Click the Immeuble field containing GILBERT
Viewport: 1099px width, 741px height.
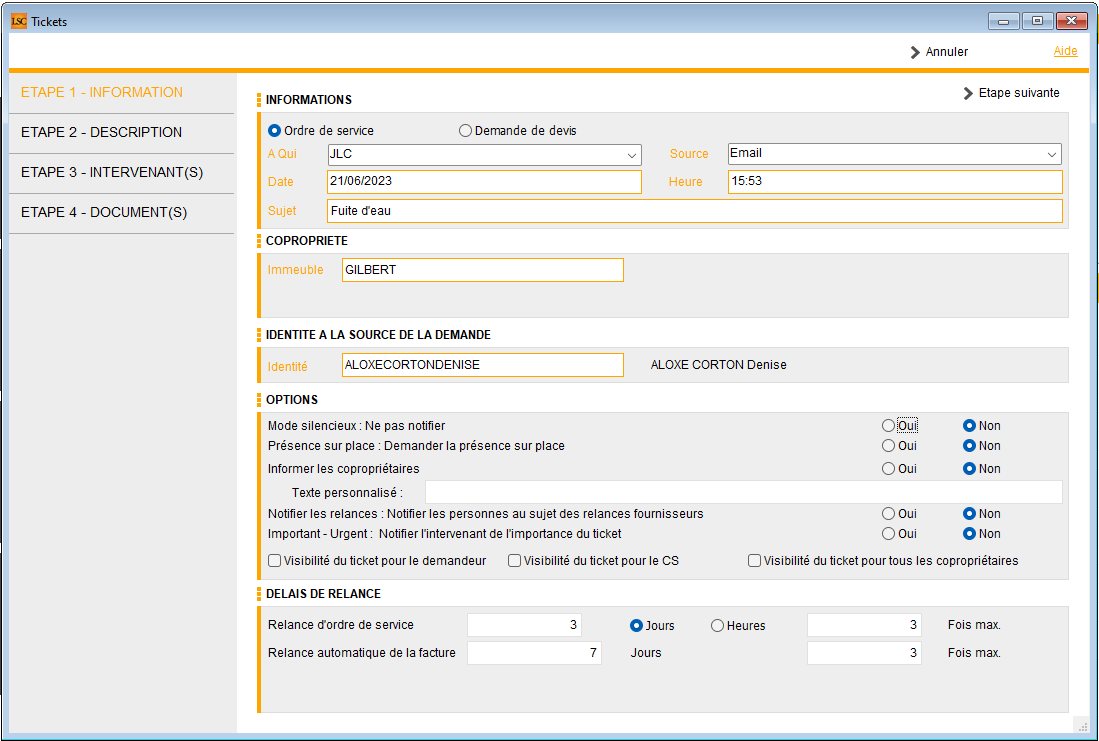[x=483, y=270]
